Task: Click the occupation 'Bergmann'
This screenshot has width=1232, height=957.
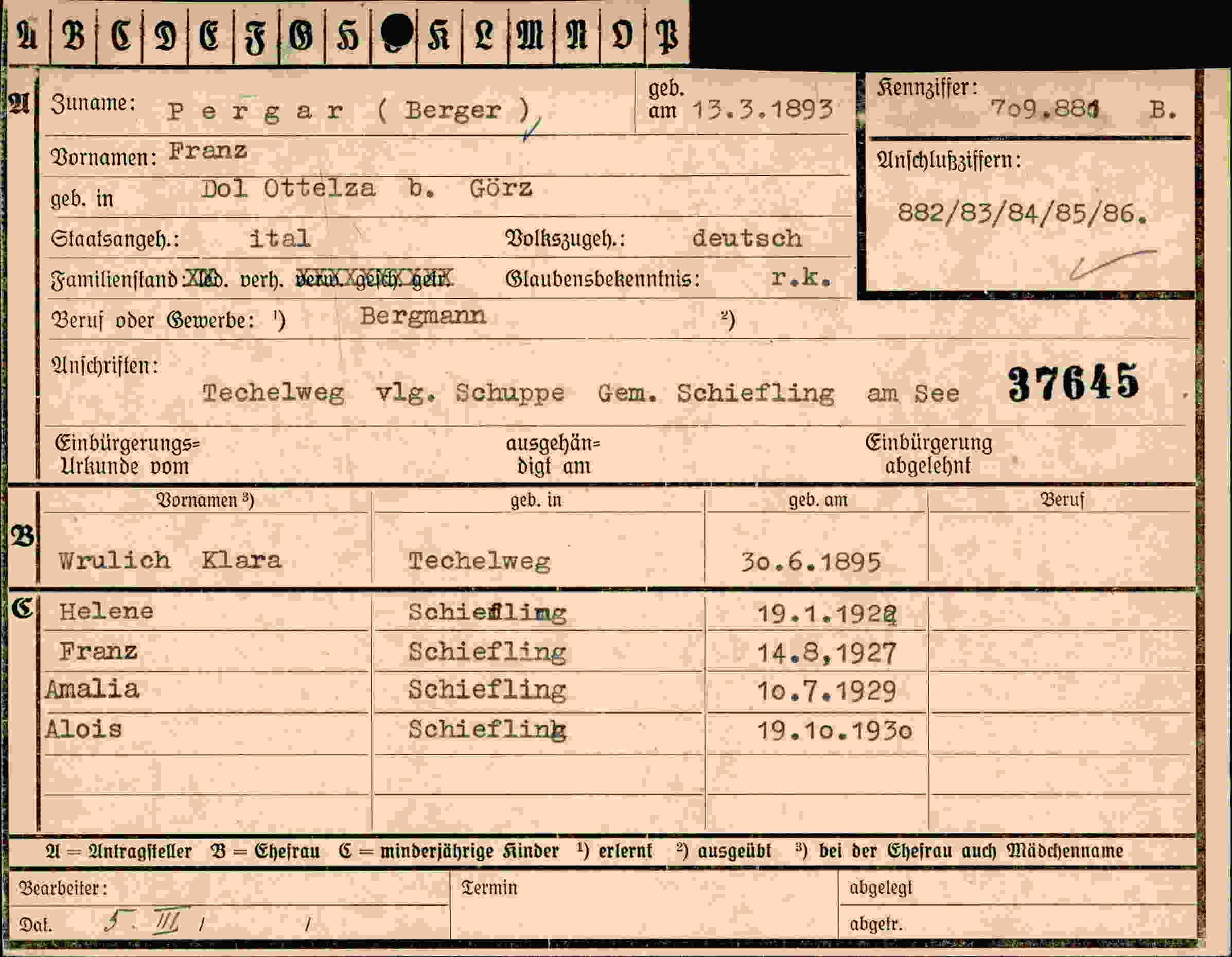Action: (x=423, y=317)
